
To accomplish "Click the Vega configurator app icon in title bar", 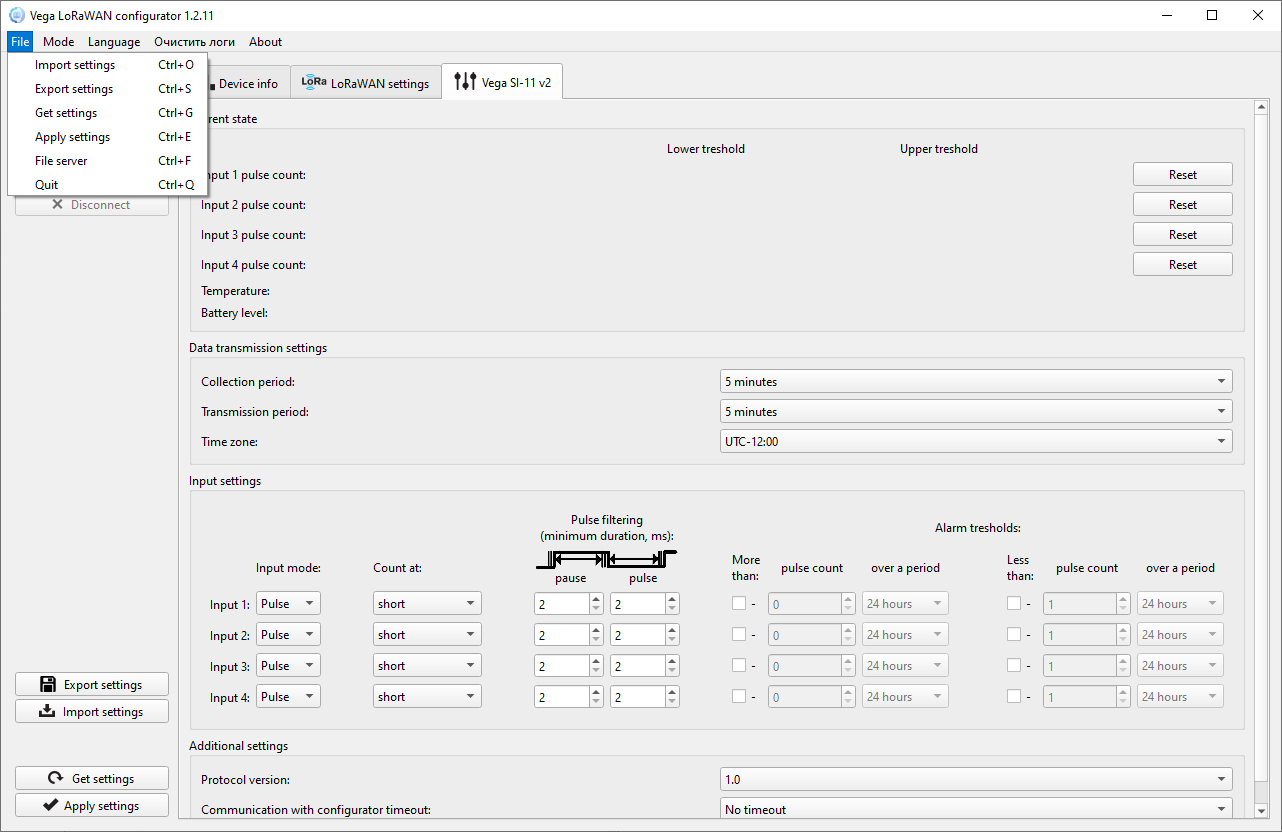I will coord(16,15).
